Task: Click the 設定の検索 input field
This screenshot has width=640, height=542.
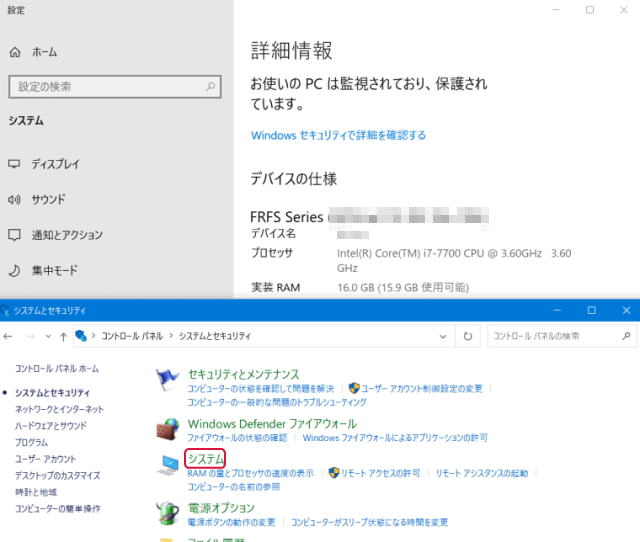Action: [x=115, y=87]
